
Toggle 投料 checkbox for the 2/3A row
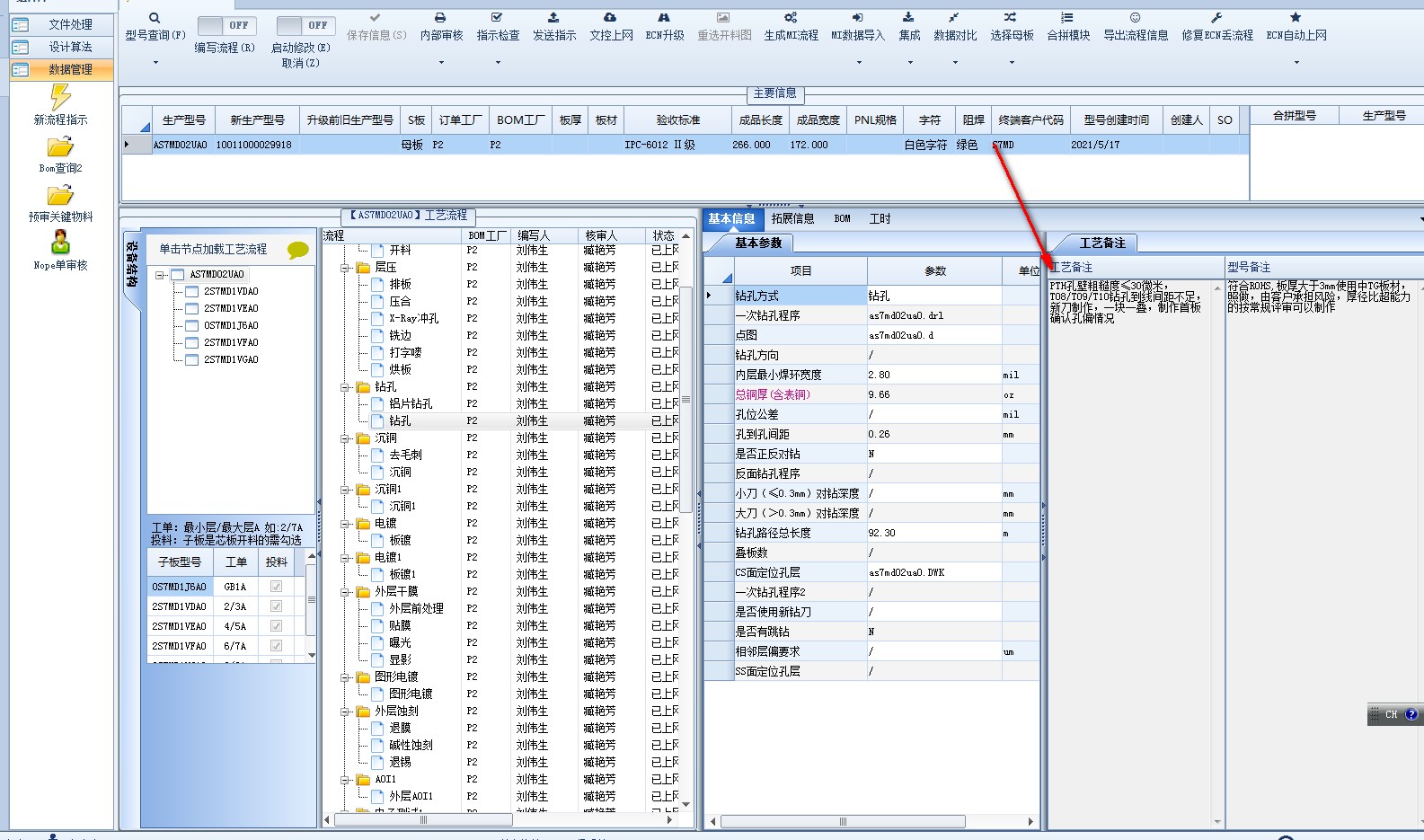point(276,606)
